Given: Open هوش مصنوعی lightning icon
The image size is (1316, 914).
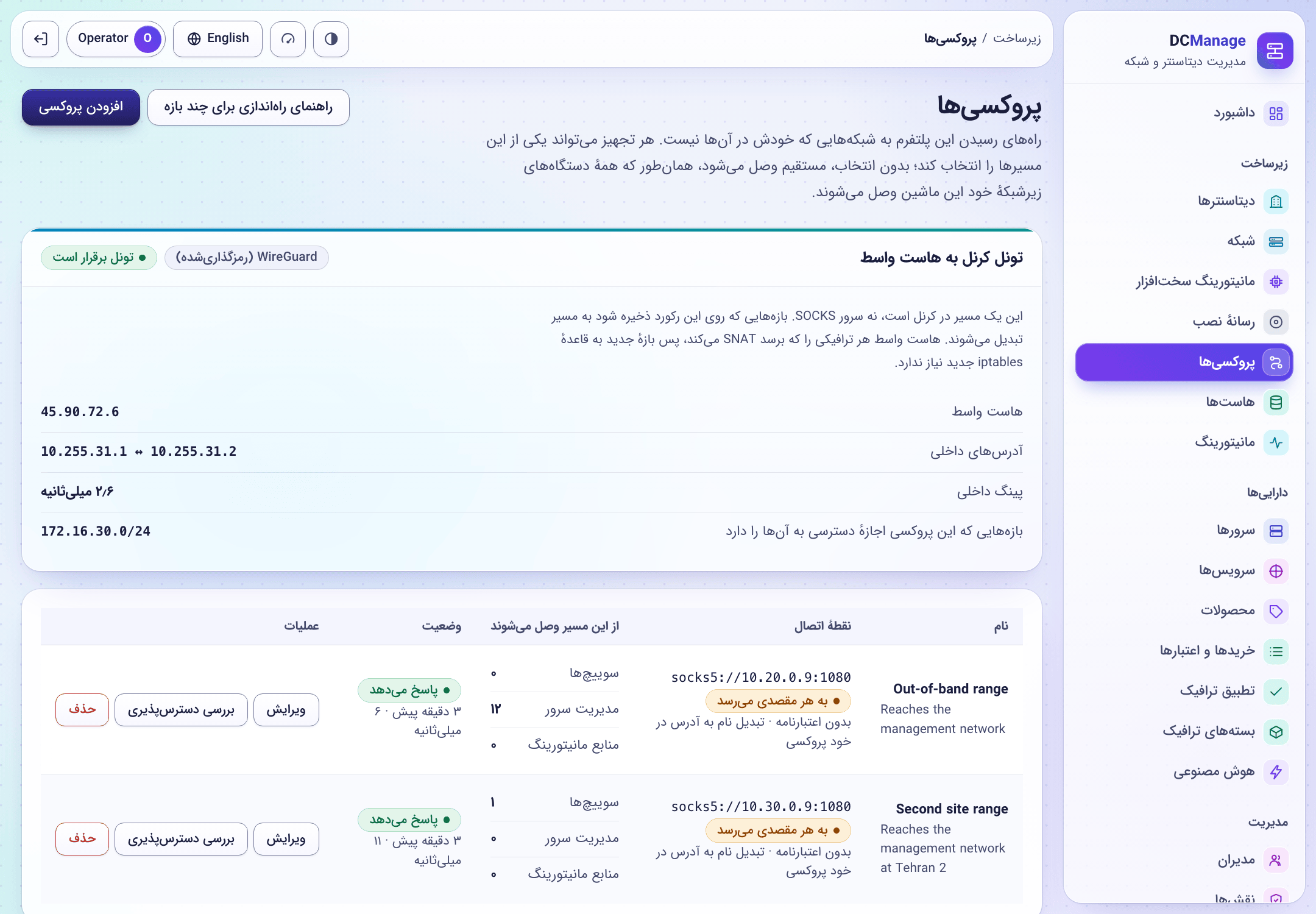Looking at the screenshot, I should pyautogui.click(x=1276, y=772).
